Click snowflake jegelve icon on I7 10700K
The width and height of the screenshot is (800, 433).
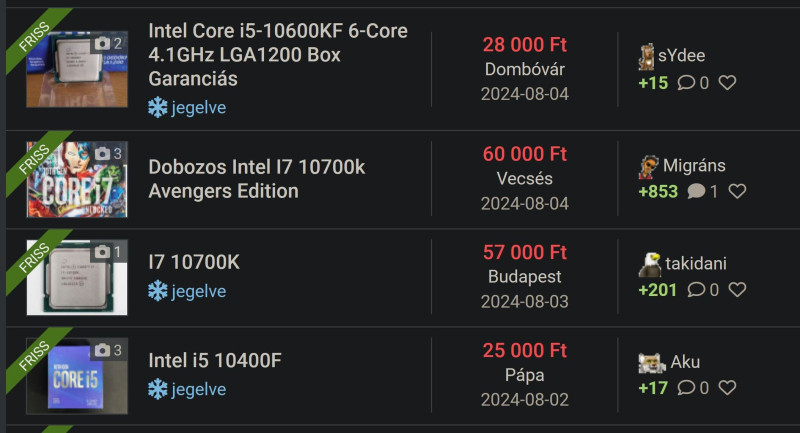pos(158,291)
